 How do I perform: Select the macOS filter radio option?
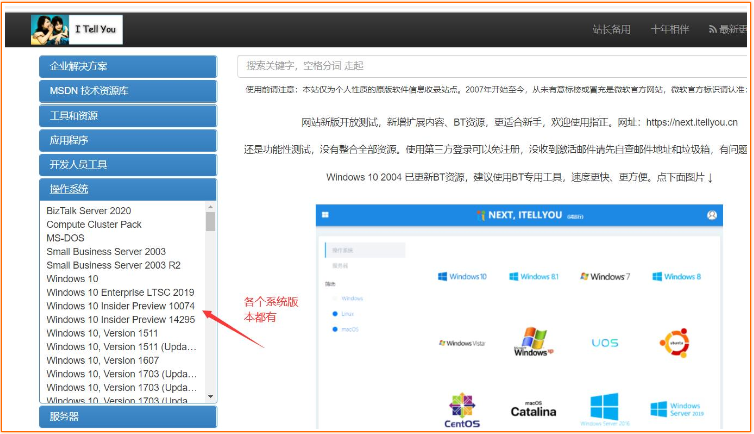(x=334, y=328)
